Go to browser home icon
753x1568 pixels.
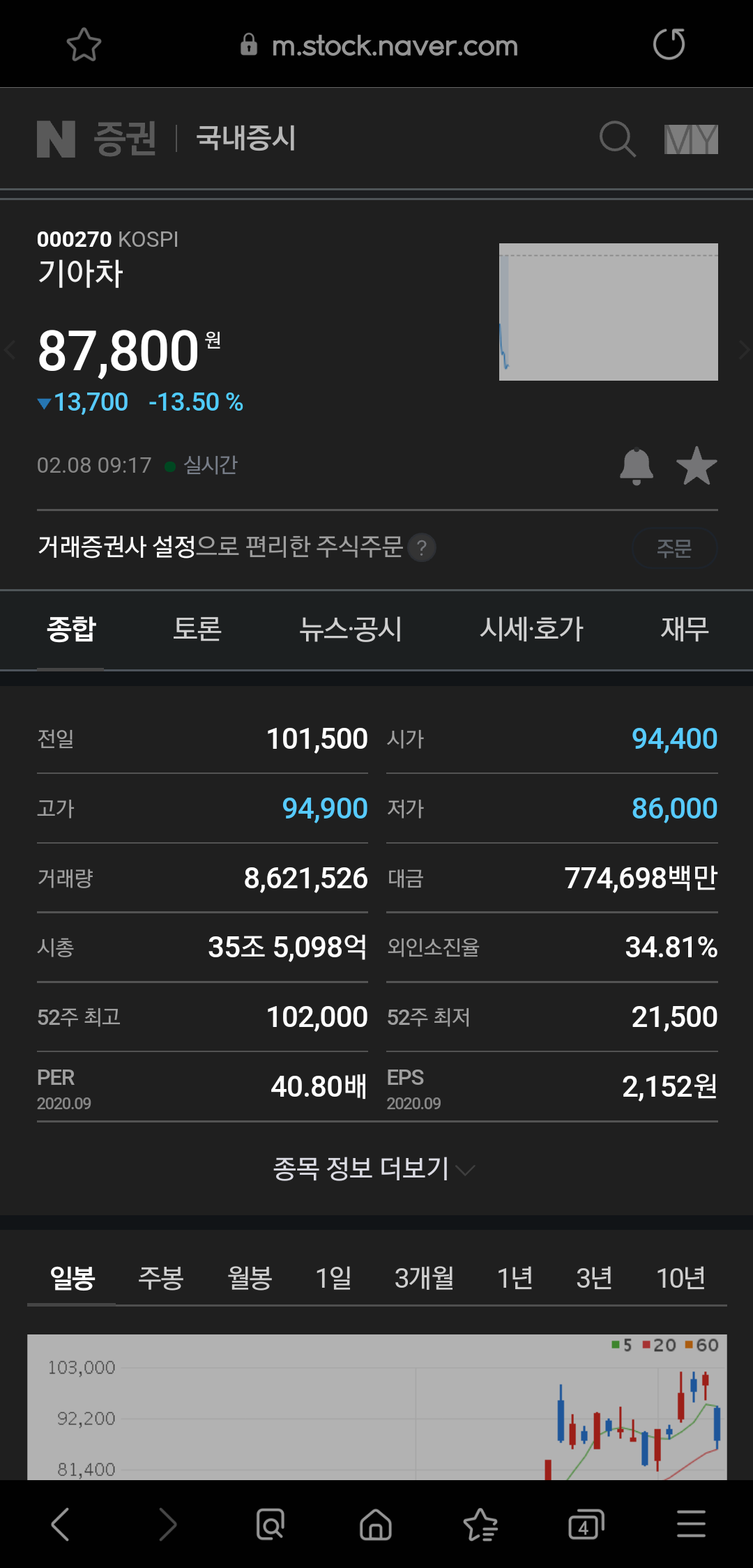(x=375, y=1524)
